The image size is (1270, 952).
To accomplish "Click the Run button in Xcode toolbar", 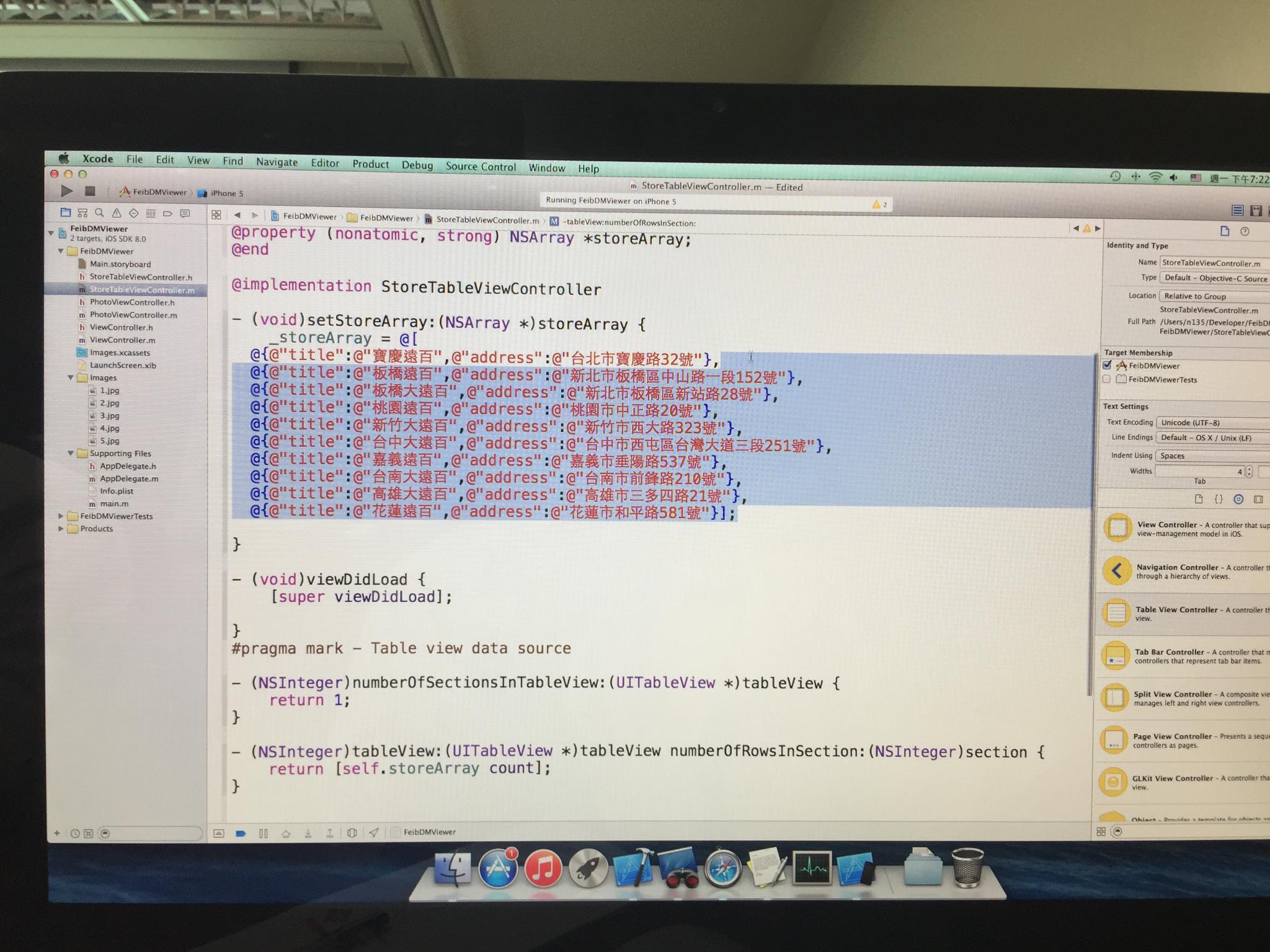I will pyautogui.click(x=67, y=191).
